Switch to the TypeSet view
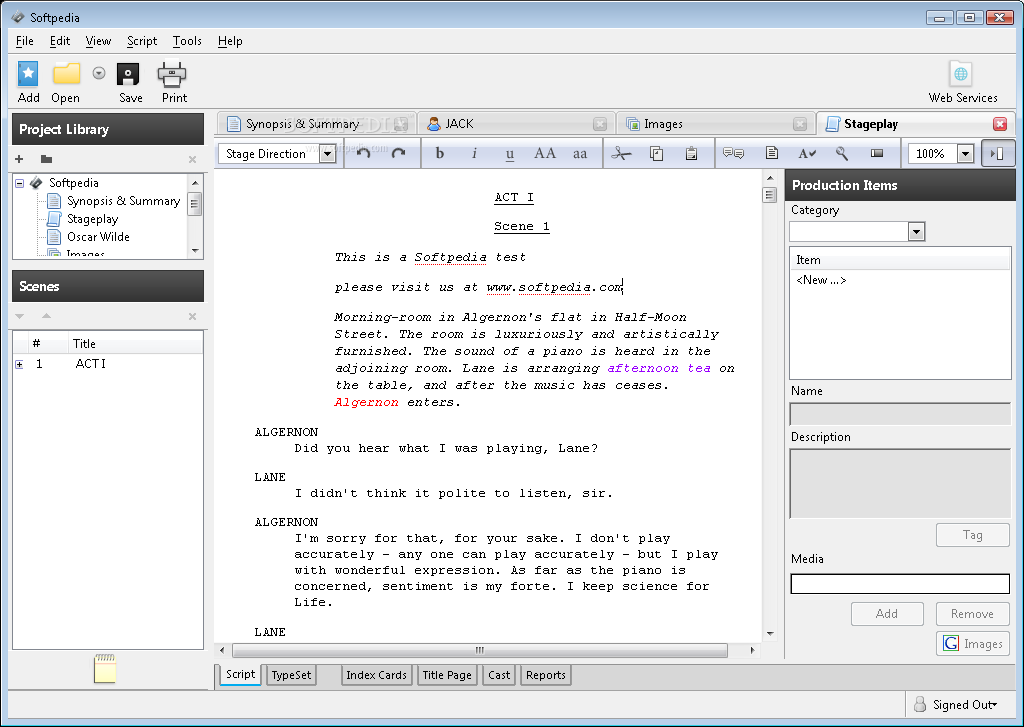This screenshot has width=1024, height=727. (x=291, y=675)
